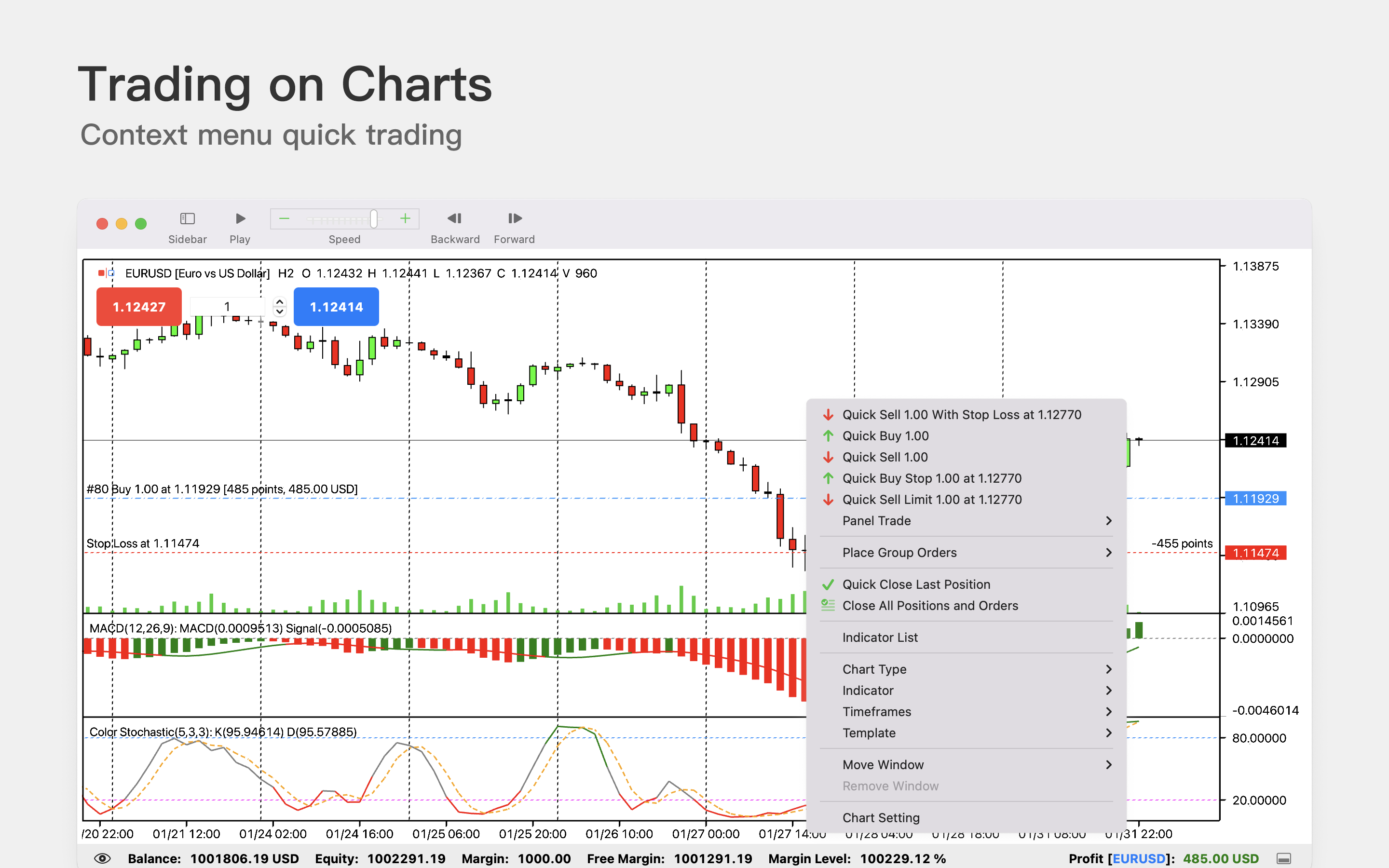Viewport: 1389px width, 868px height.
Task: Click the Margin Level value
Action: point(903,859)
